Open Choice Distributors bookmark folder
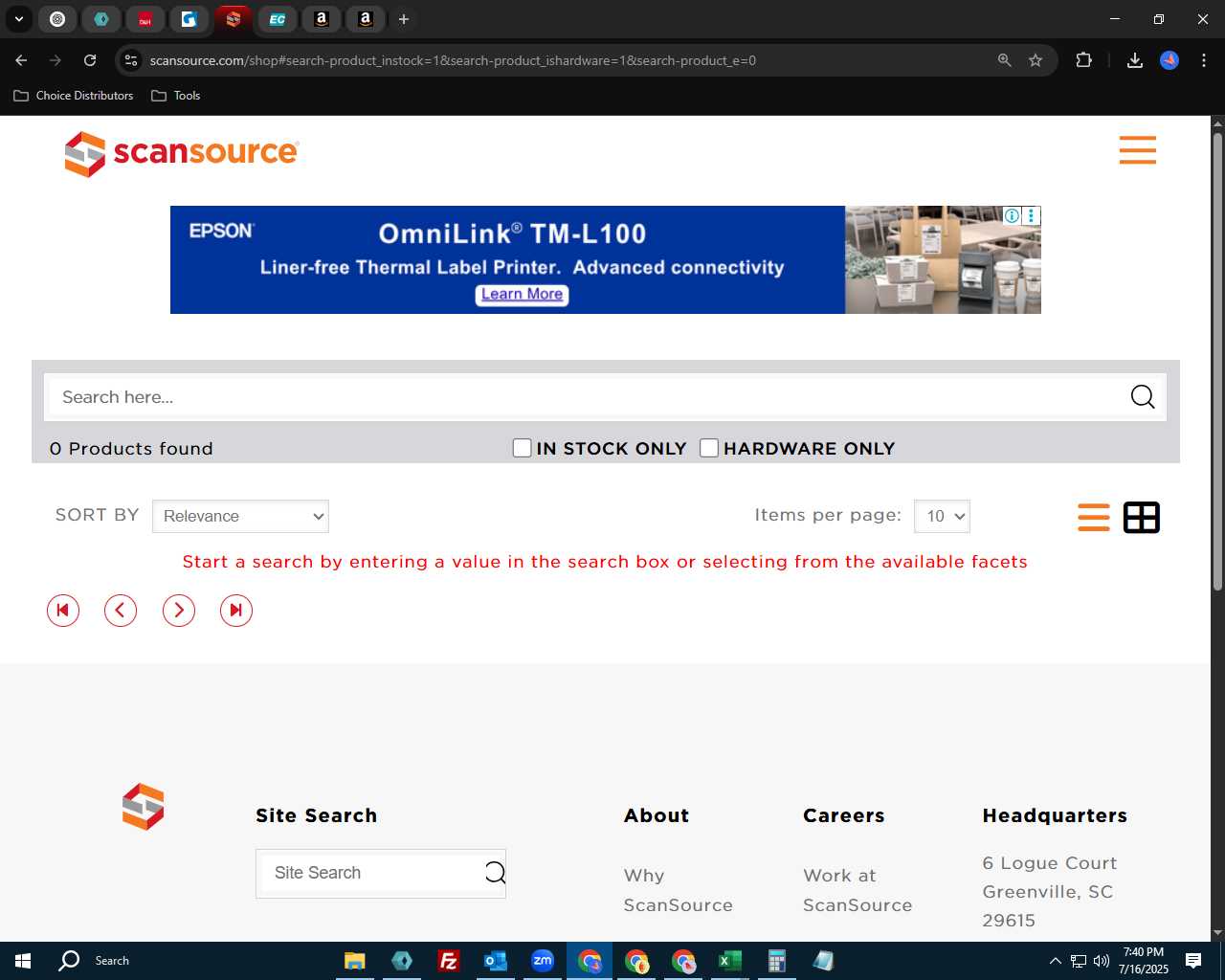The width and height of the screenshot is (1225, 980). (74, 96)
